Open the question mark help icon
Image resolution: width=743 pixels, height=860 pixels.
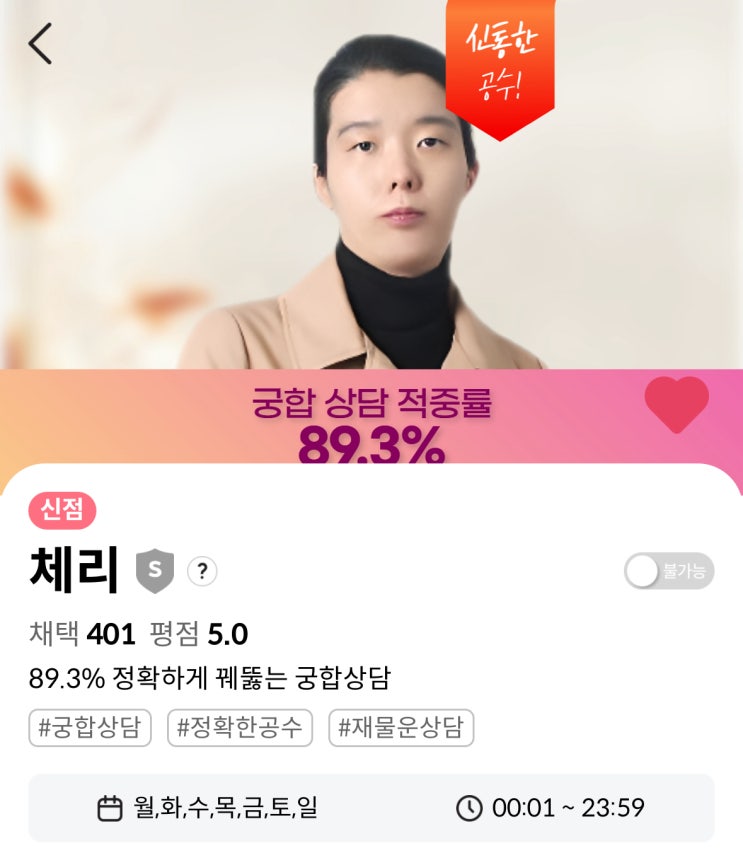tap(202, 571)
